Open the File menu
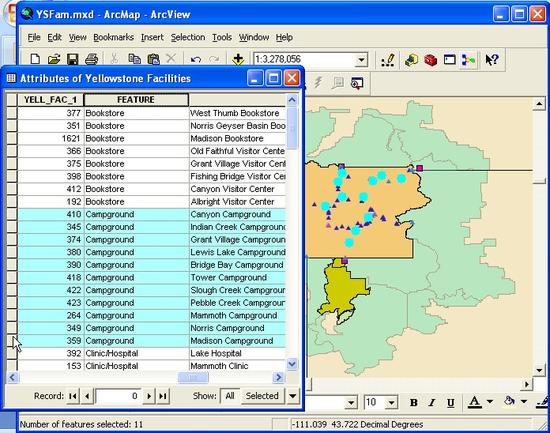 coord(34,37)
